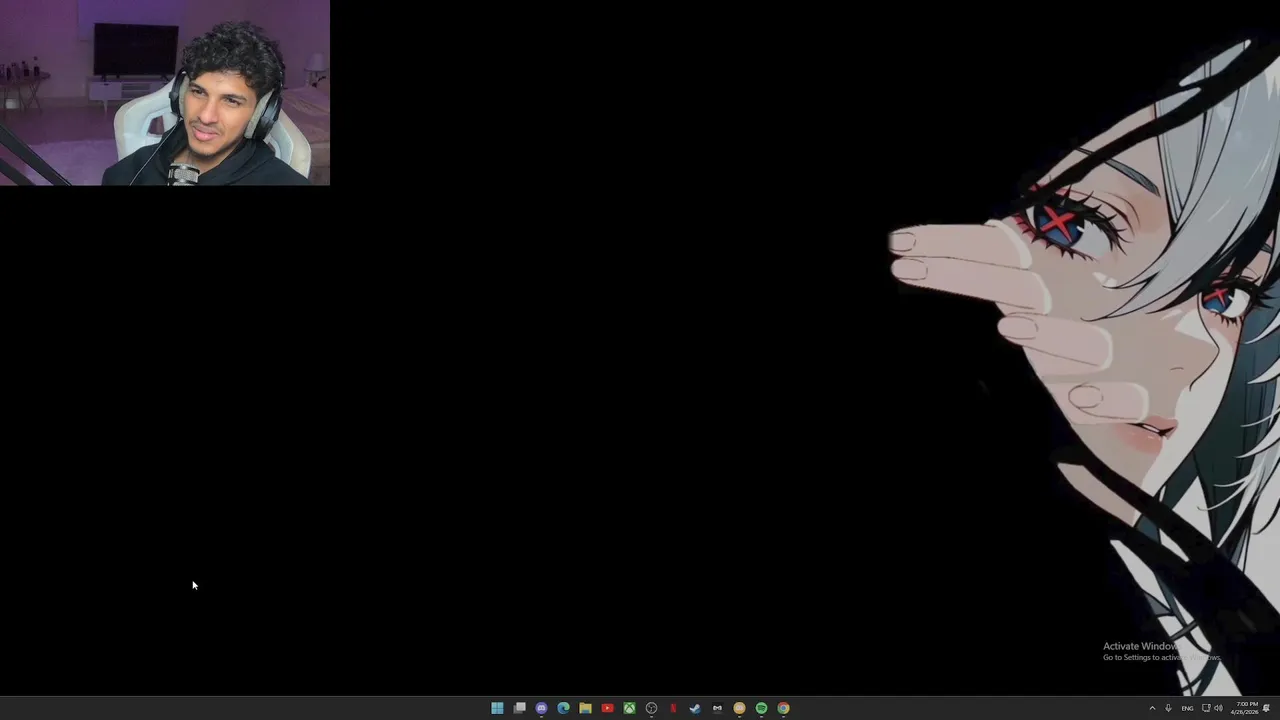Launch the Xbox app from the taskbar

[629, 708]
